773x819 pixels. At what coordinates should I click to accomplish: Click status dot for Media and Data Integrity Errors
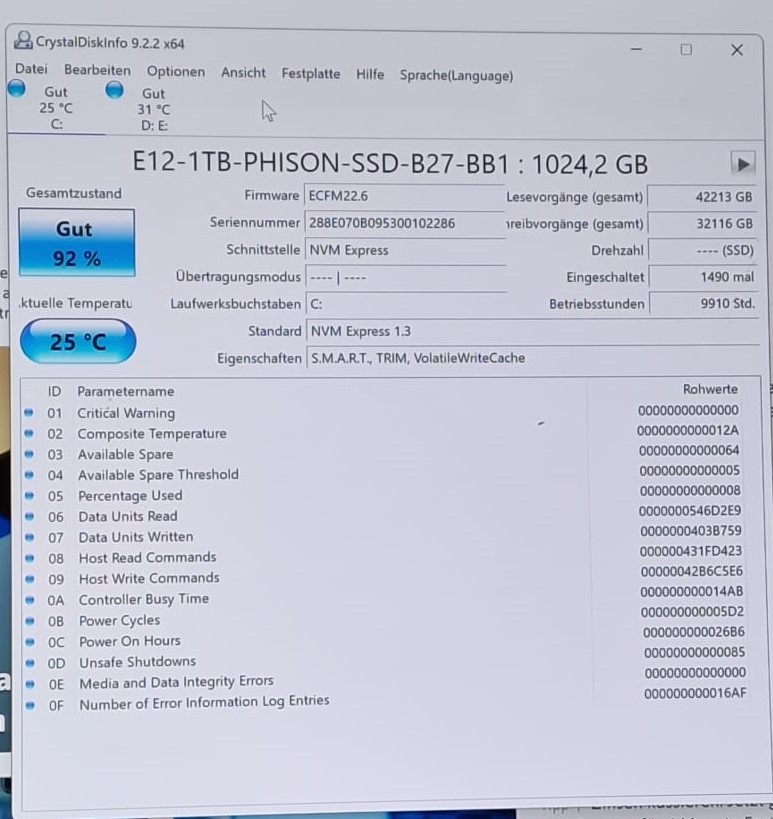(30, 684)
